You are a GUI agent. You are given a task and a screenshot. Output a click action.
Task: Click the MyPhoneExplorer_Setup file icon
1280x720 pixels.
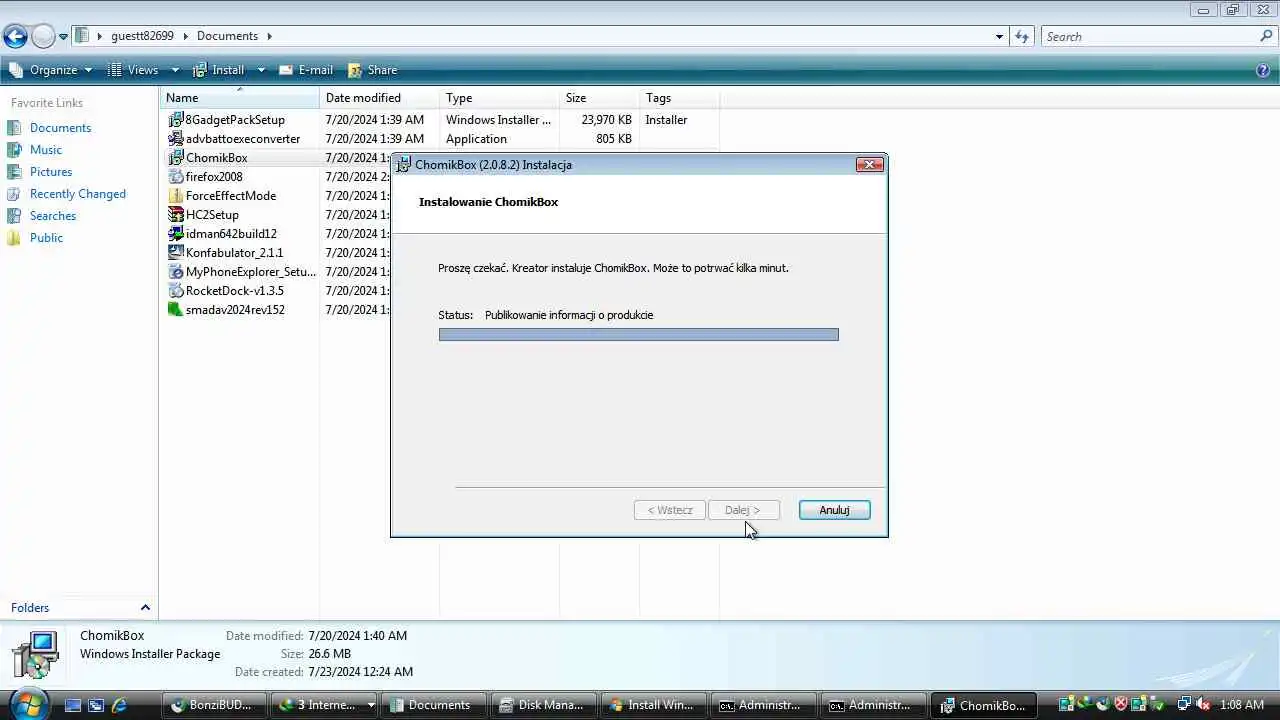176,272
